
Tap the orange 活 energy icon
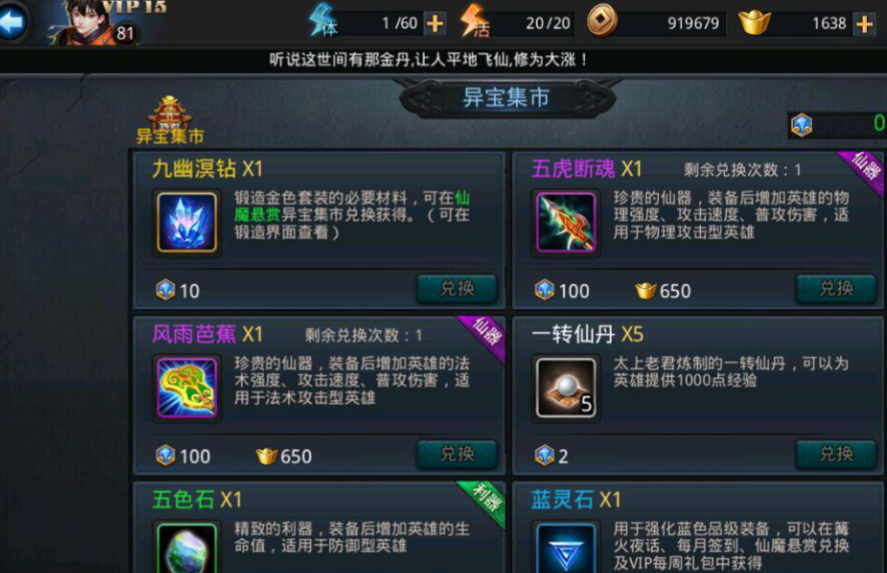click(x=474, y=21)
